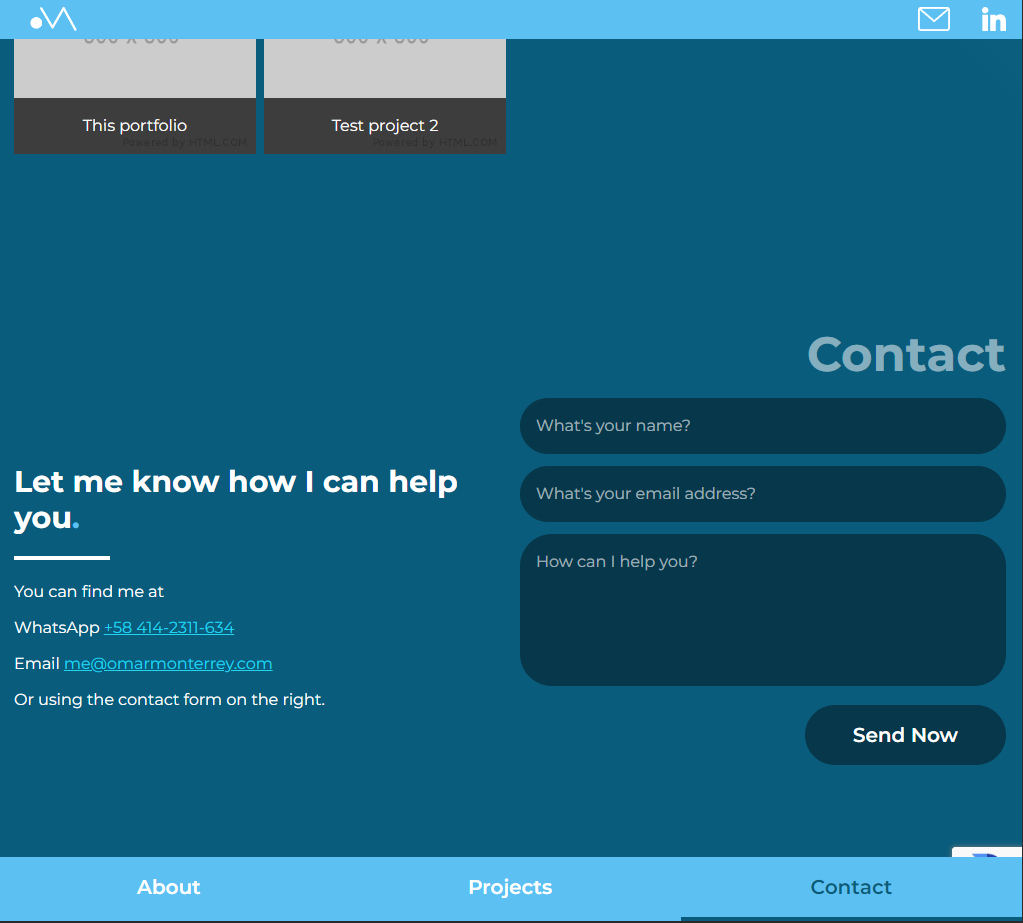Viewport: 1023px width, 923px height.
Task: Open the WhatsApp phone number link
Action: coord(169,628)
